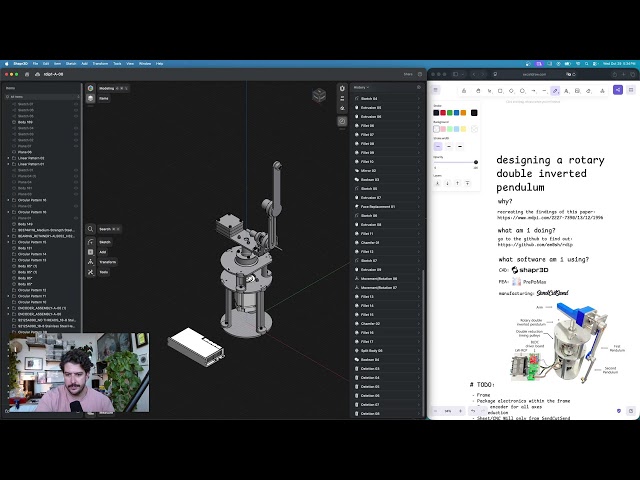Open the Tools wrench icon in Shapr3D
Screen dimensions: 640x480
point(91,272)
